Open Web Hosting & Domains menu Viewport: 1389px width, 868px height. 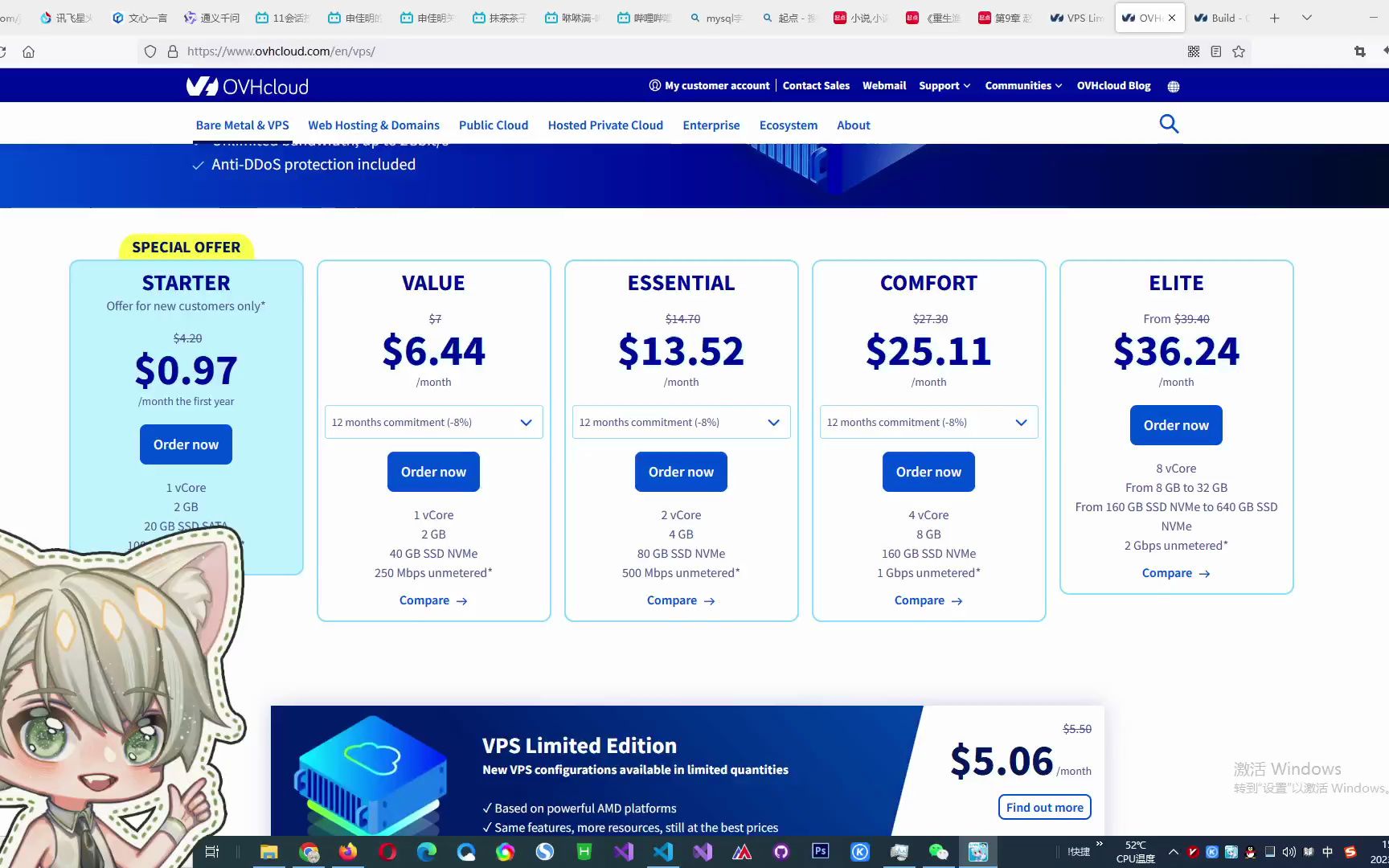tap(374, 125)
